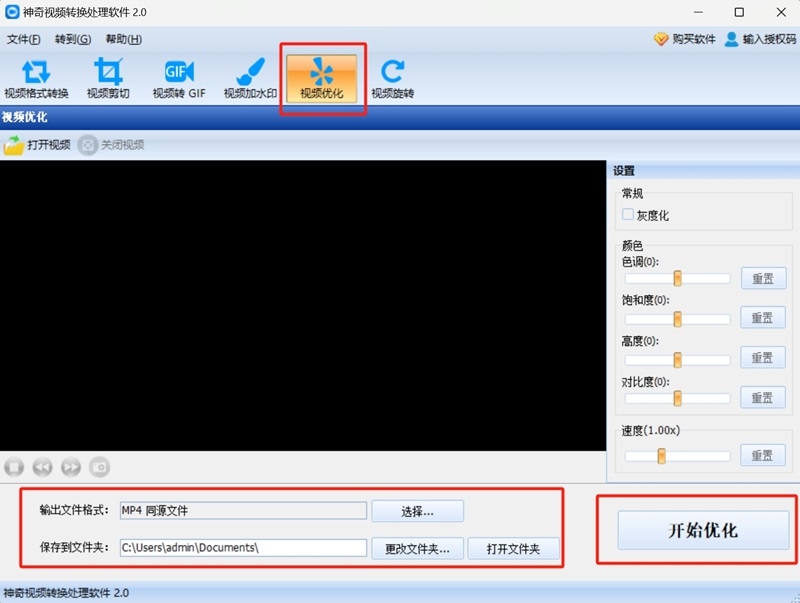Click the save folder path input field
Image resolution: width=800 pixels, height=603 pixels.
[240, 548]
